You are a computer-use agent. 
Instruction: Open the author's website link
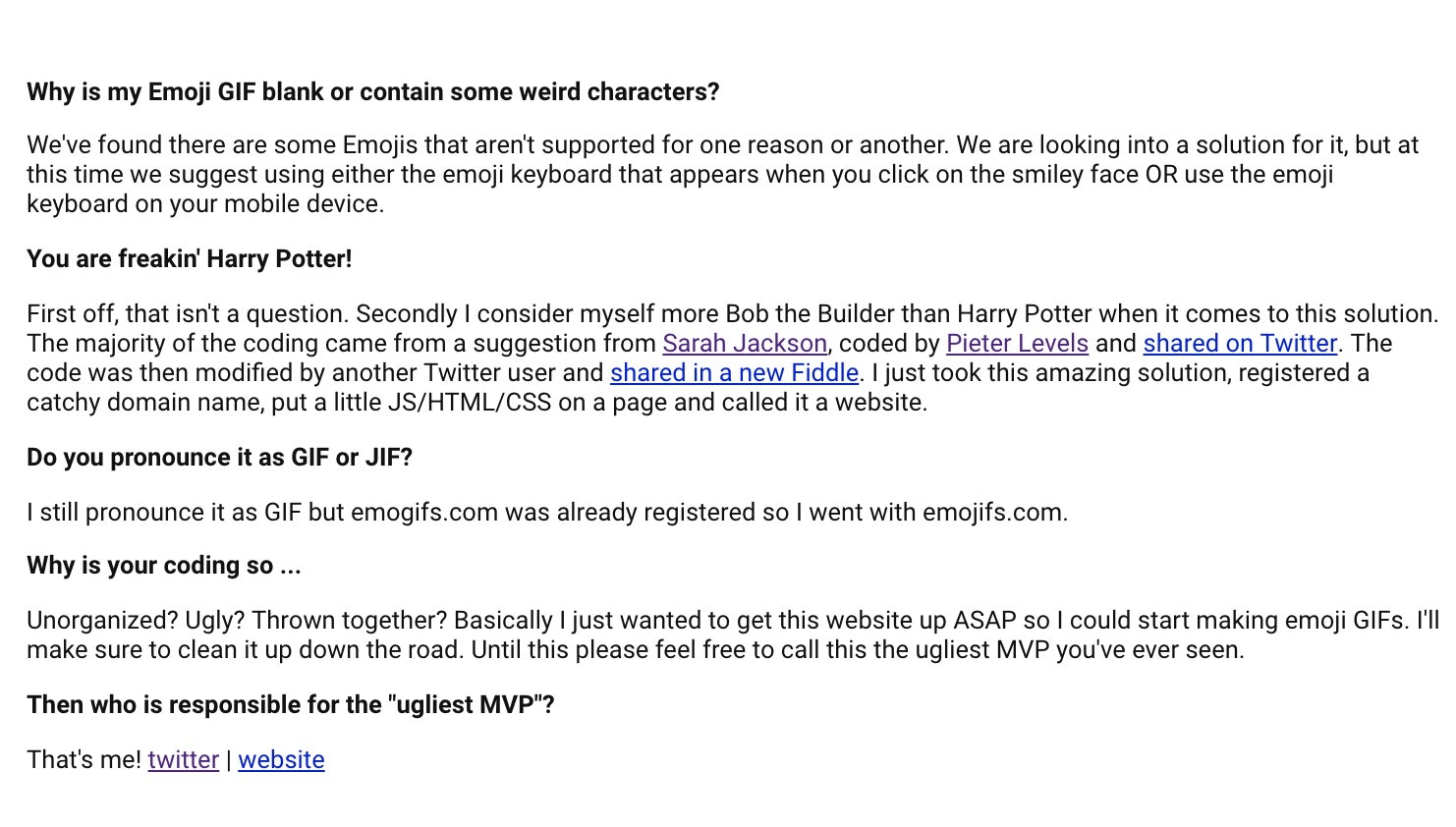(x=281, y=760)
